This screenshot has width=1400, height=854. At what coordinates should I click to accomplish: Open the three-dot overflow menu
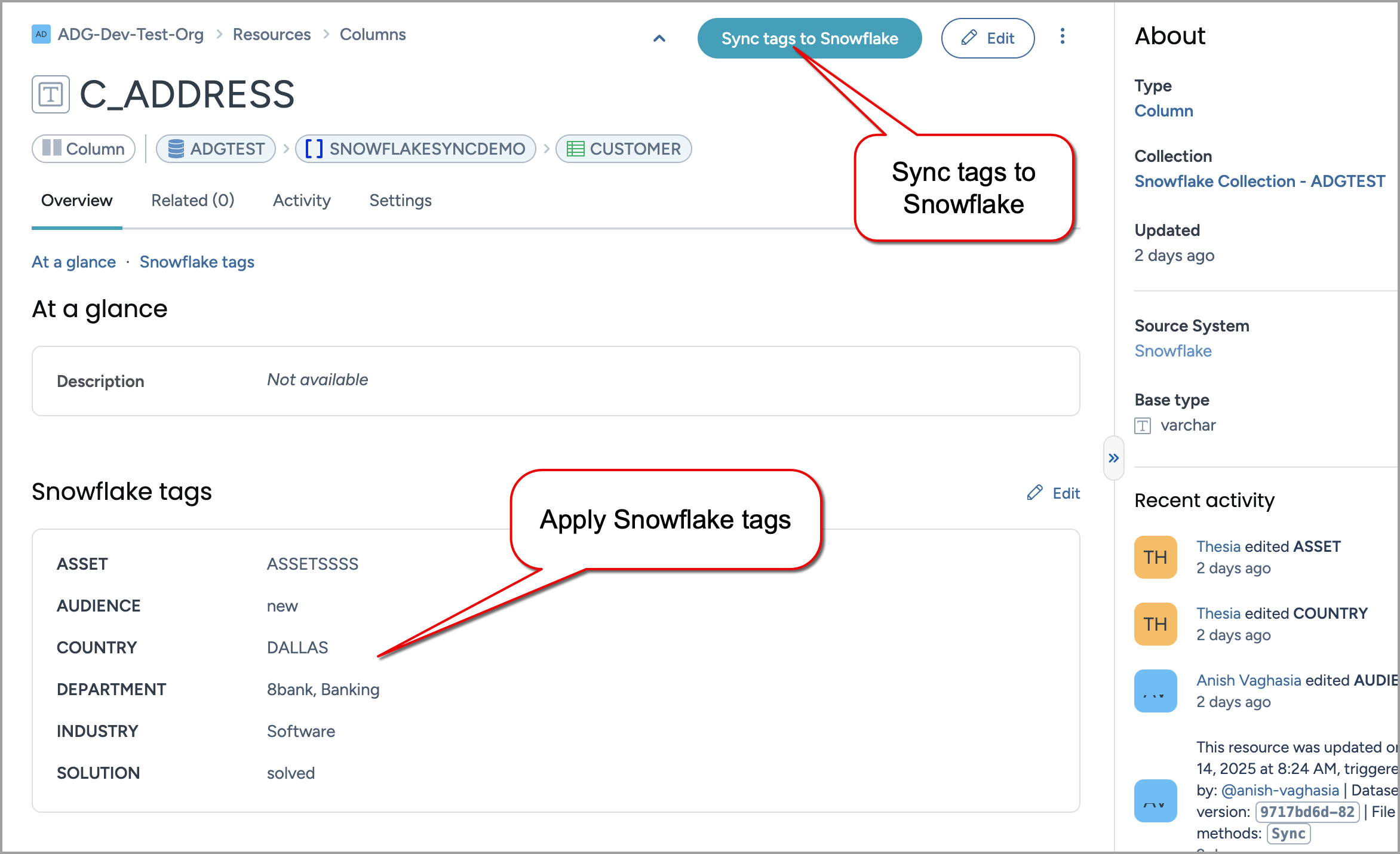tap(1063, 37)
